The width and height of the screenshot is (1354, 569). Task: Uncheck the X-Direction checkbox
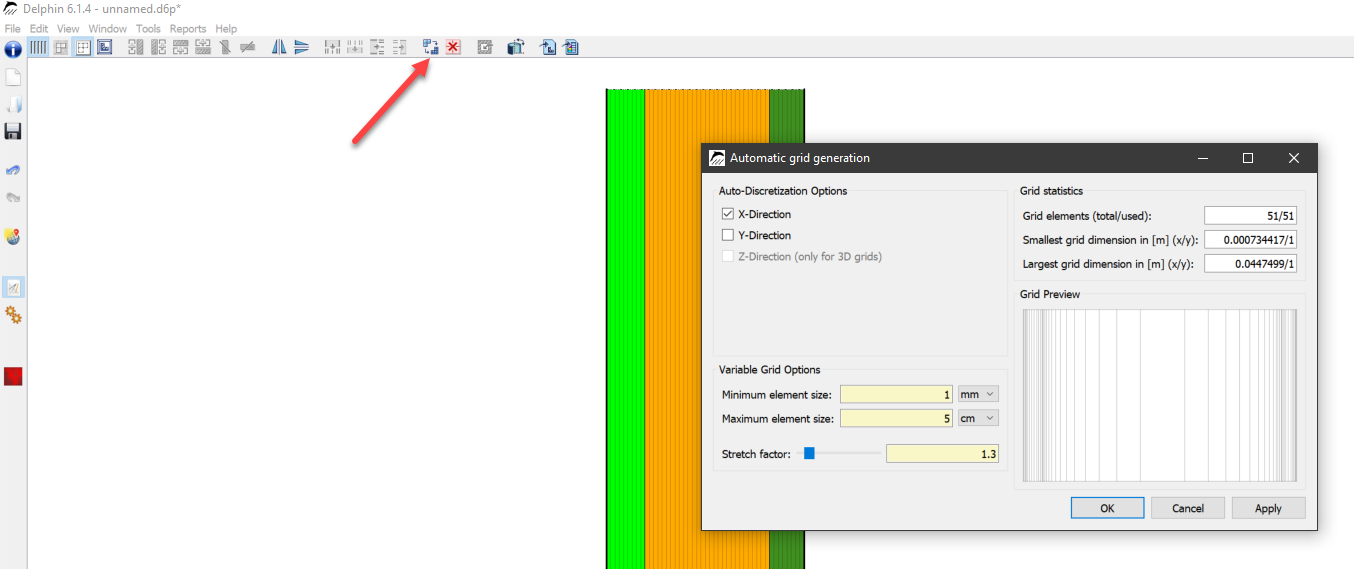click(x=728, y=214)
